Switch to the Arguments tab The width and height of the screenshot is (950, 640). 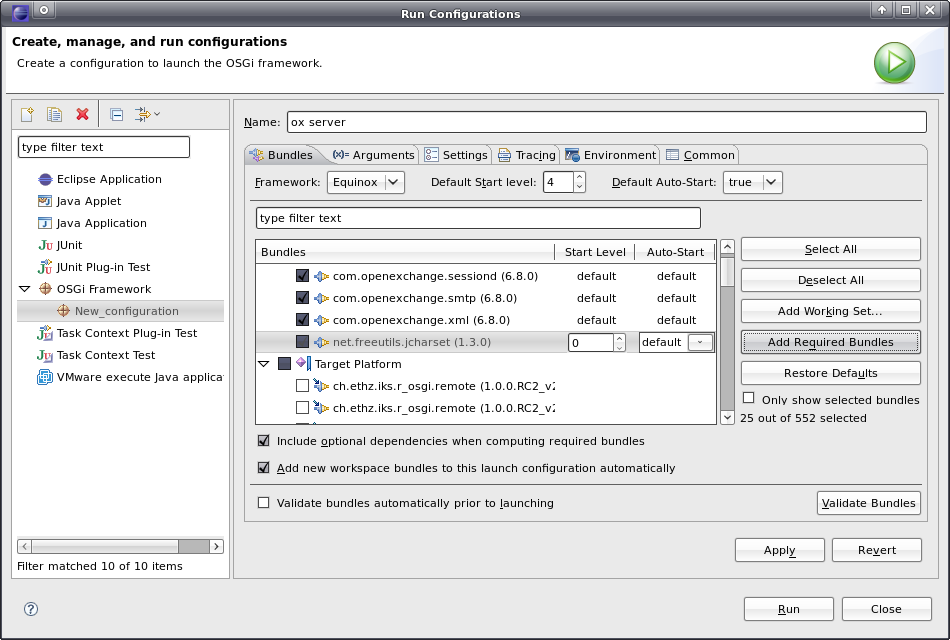(x=373, y=155)
